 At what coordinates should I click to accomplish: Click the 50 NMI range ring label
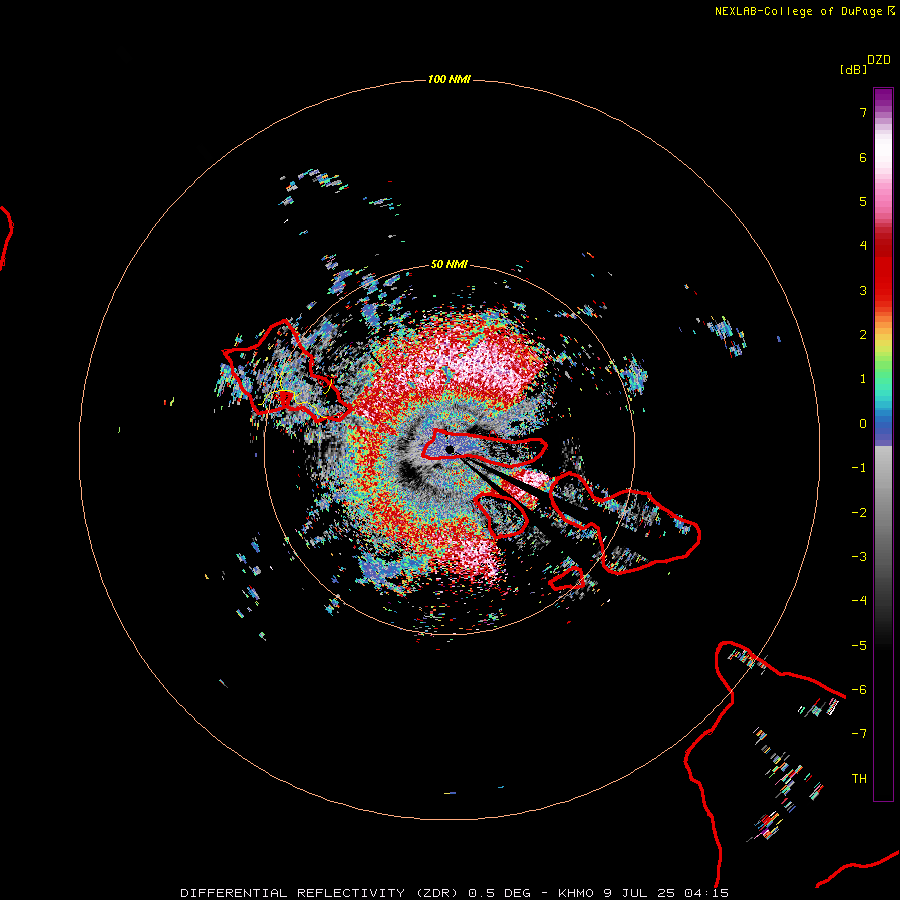click(x=449, y=264)
